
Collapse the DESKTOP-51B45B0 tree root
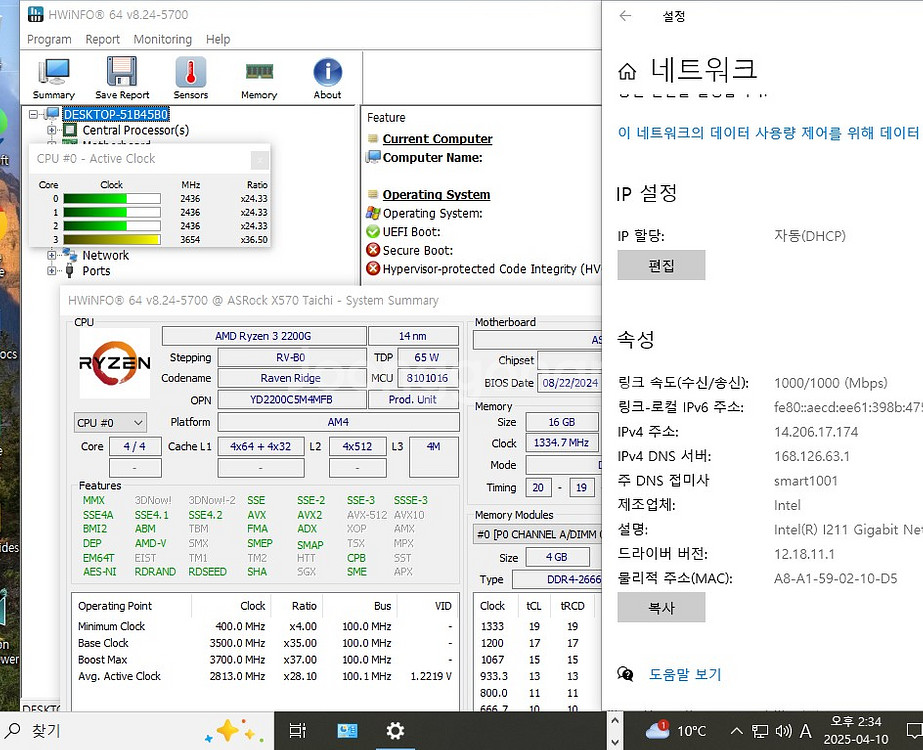(x=34, y=114)
